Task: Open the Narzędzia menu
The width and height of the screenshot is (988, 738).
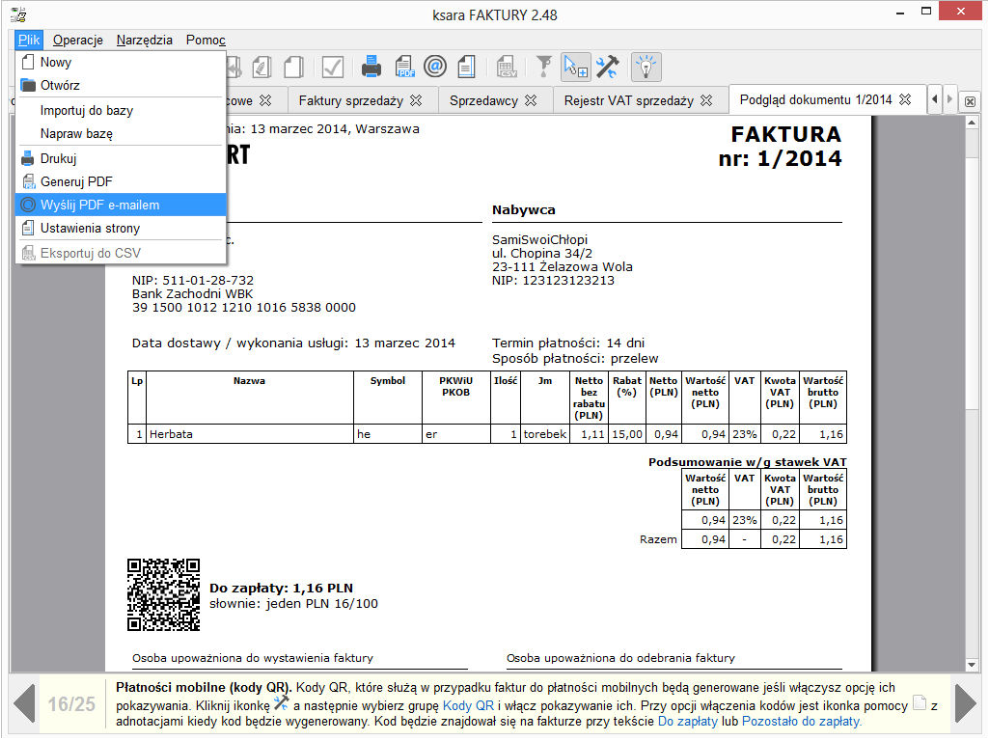Action: coord(144,40)
